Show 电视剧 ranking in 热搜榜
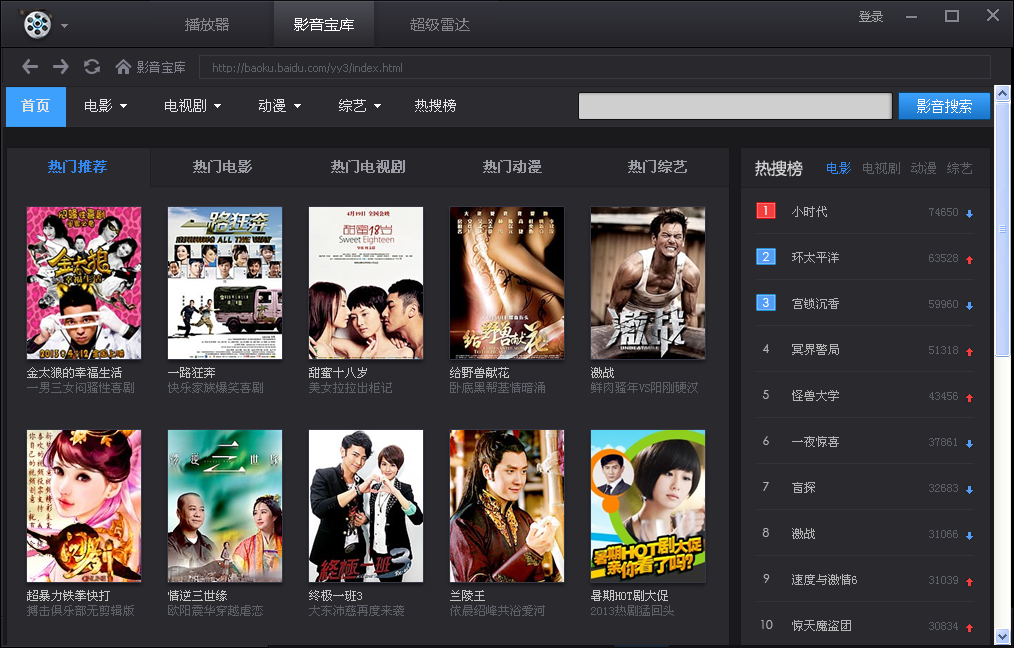This screenshot has width=1014, height=648. click(x=881, y=168)
